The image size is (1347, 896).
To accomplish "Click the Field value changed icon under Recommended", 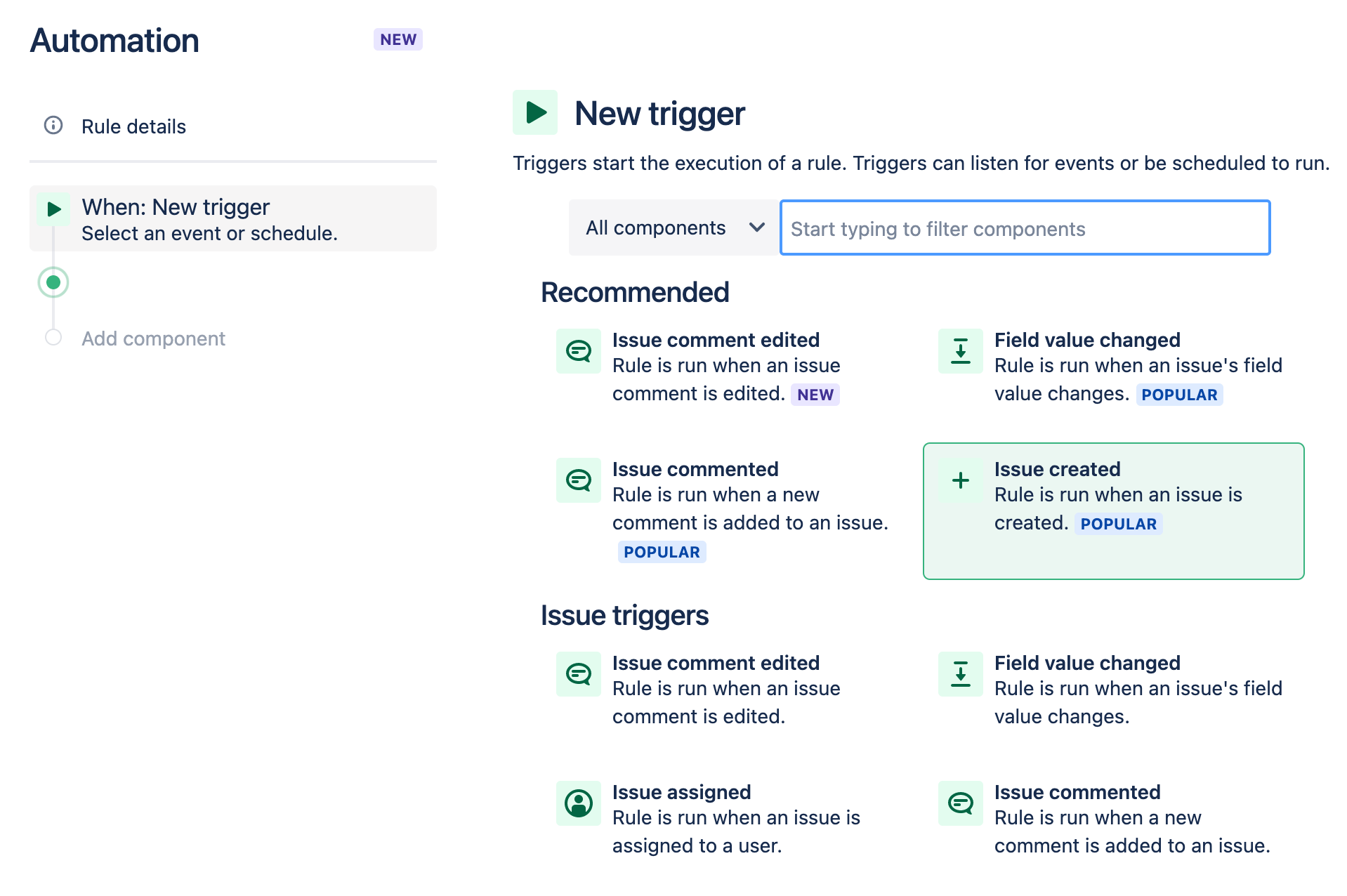I will tap(959, 350).
